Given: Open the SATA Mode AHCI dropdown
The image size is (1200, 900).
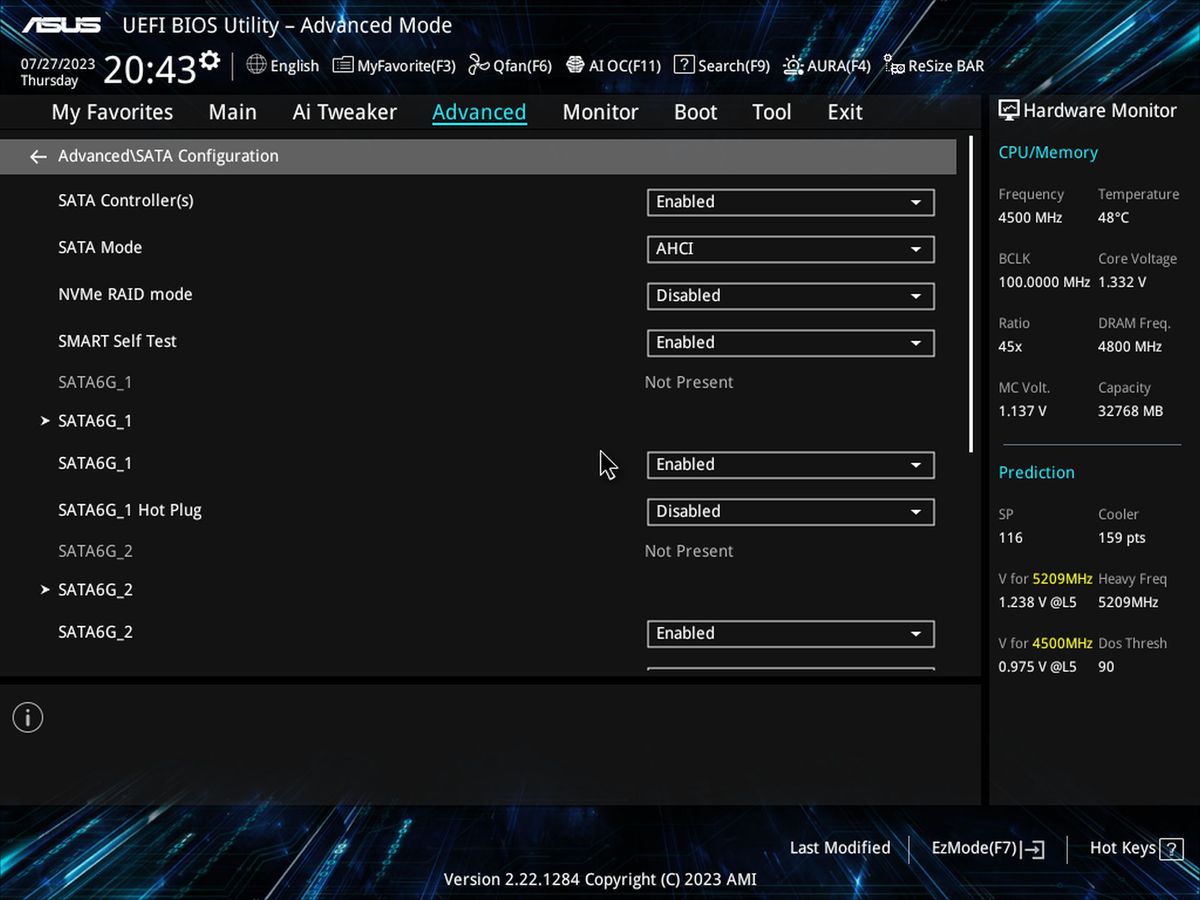Looking at the screenshot, I should click(791, 249).
